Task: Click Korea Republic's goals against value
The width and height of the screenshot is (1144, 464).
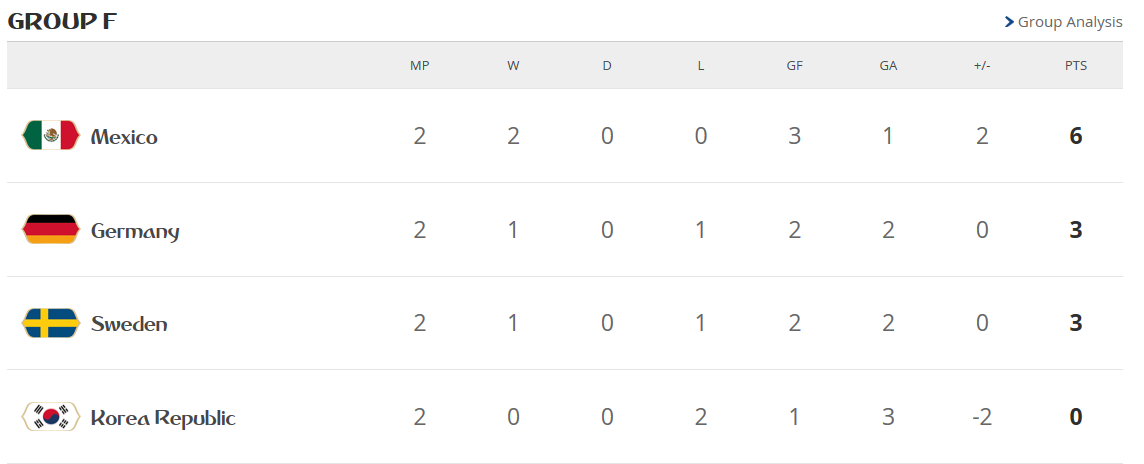Action: pyautogui.click(x=888, y=417)
